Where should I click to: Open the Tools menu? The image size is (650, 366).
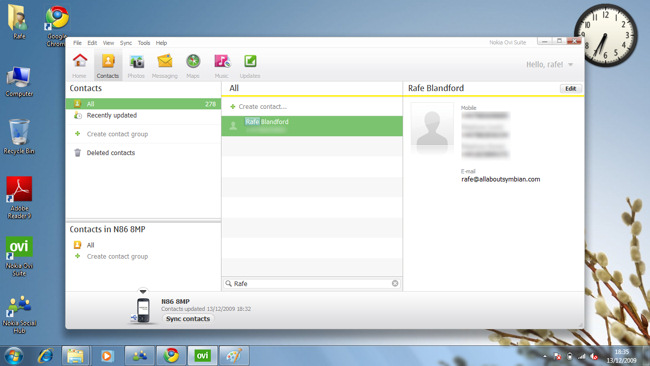144,43
